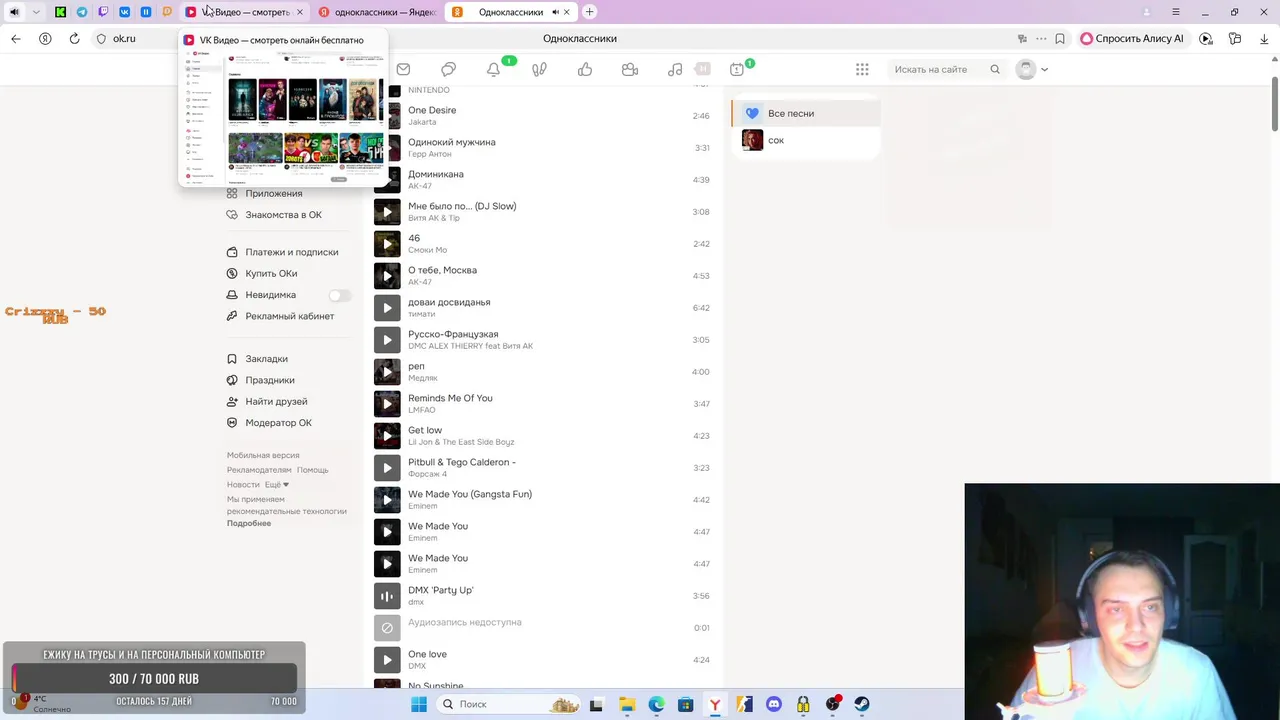Click the 'Рекламодателям' footer link
Image resolution: width=1280 pixels, height=720 pixels.
tap(259, 470)
